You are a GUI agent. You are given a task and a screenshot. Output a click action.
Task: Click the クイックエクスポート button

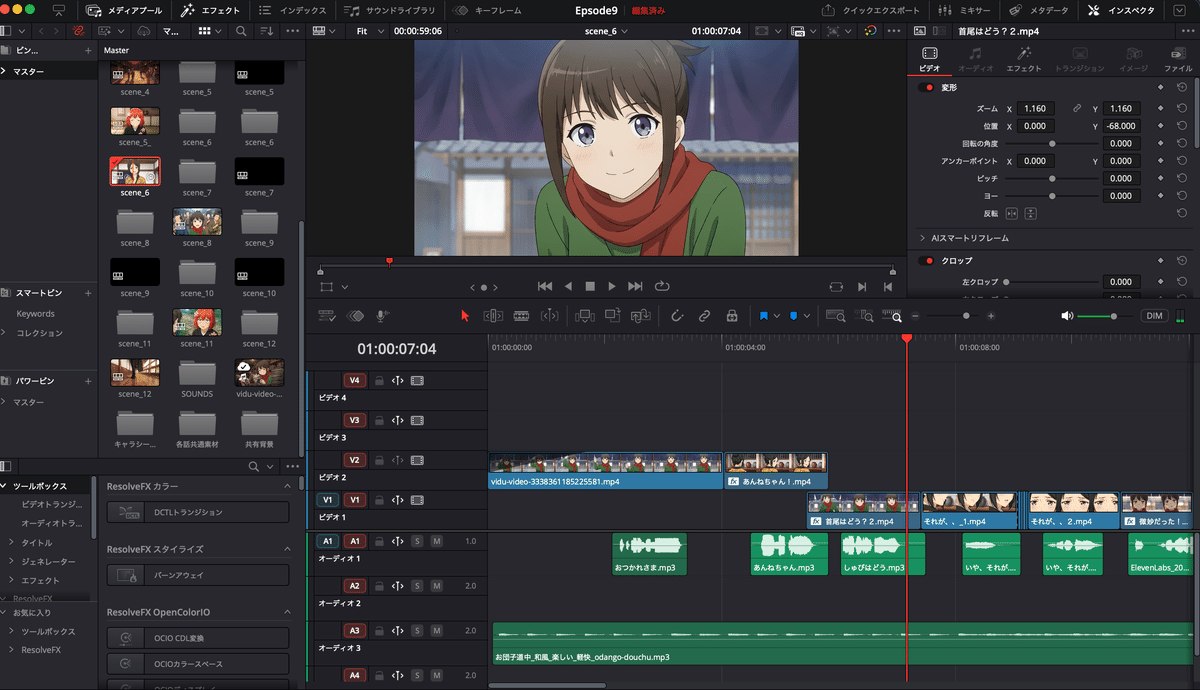pyautogui.click(x=870, y=10)
